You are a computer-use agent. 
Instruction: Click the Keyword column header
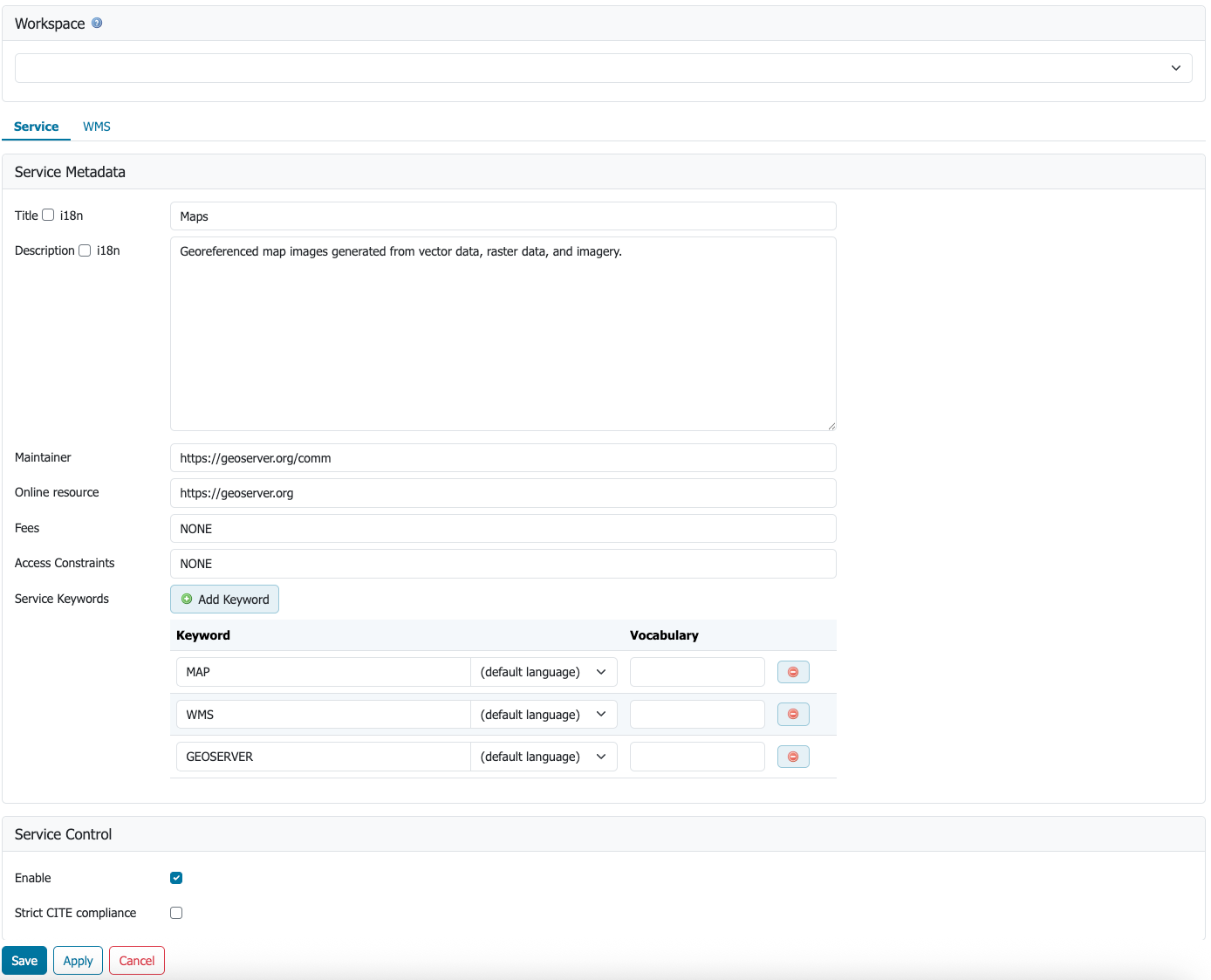tap(203, 635)
